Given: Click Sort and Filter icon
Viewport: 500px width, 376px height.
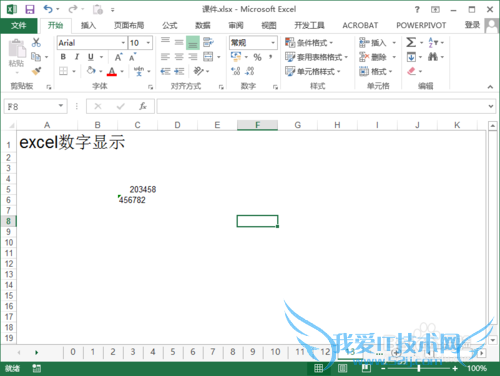Looking at the screenshot, I should click(433, 42).
